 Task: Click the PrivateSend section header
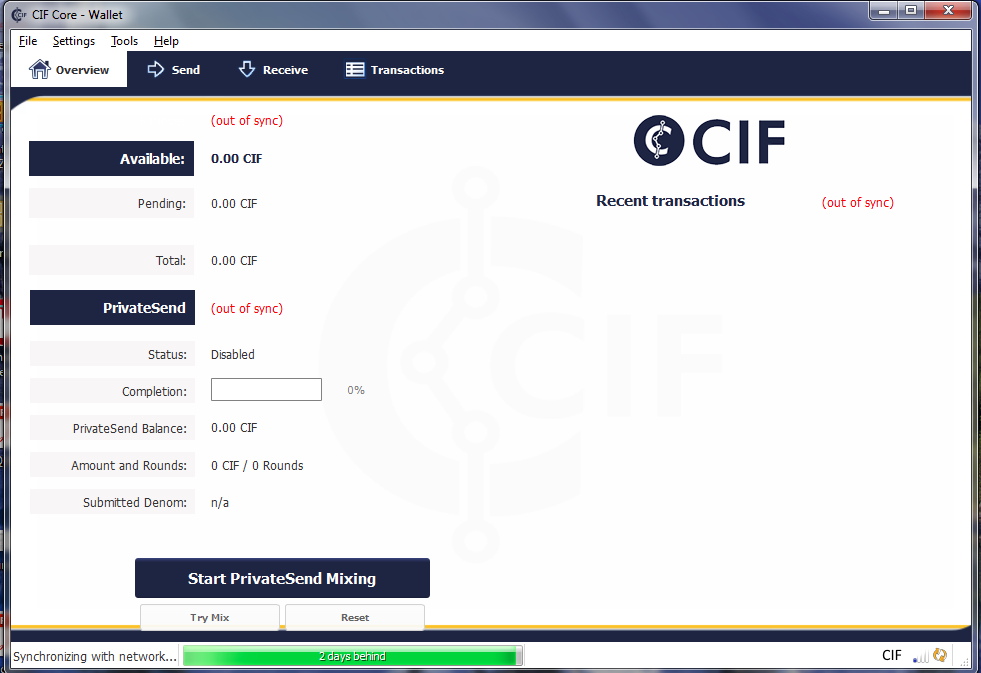point(113,308)
